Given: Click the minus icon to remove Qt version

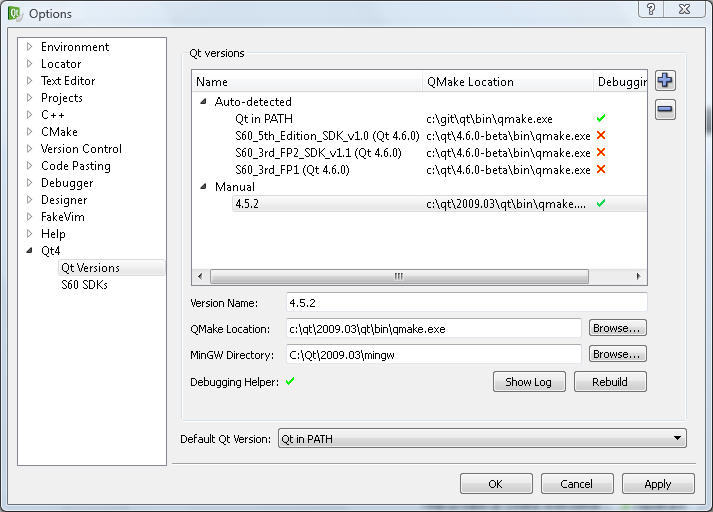Looking at the screenshot, I should point(665,110).
